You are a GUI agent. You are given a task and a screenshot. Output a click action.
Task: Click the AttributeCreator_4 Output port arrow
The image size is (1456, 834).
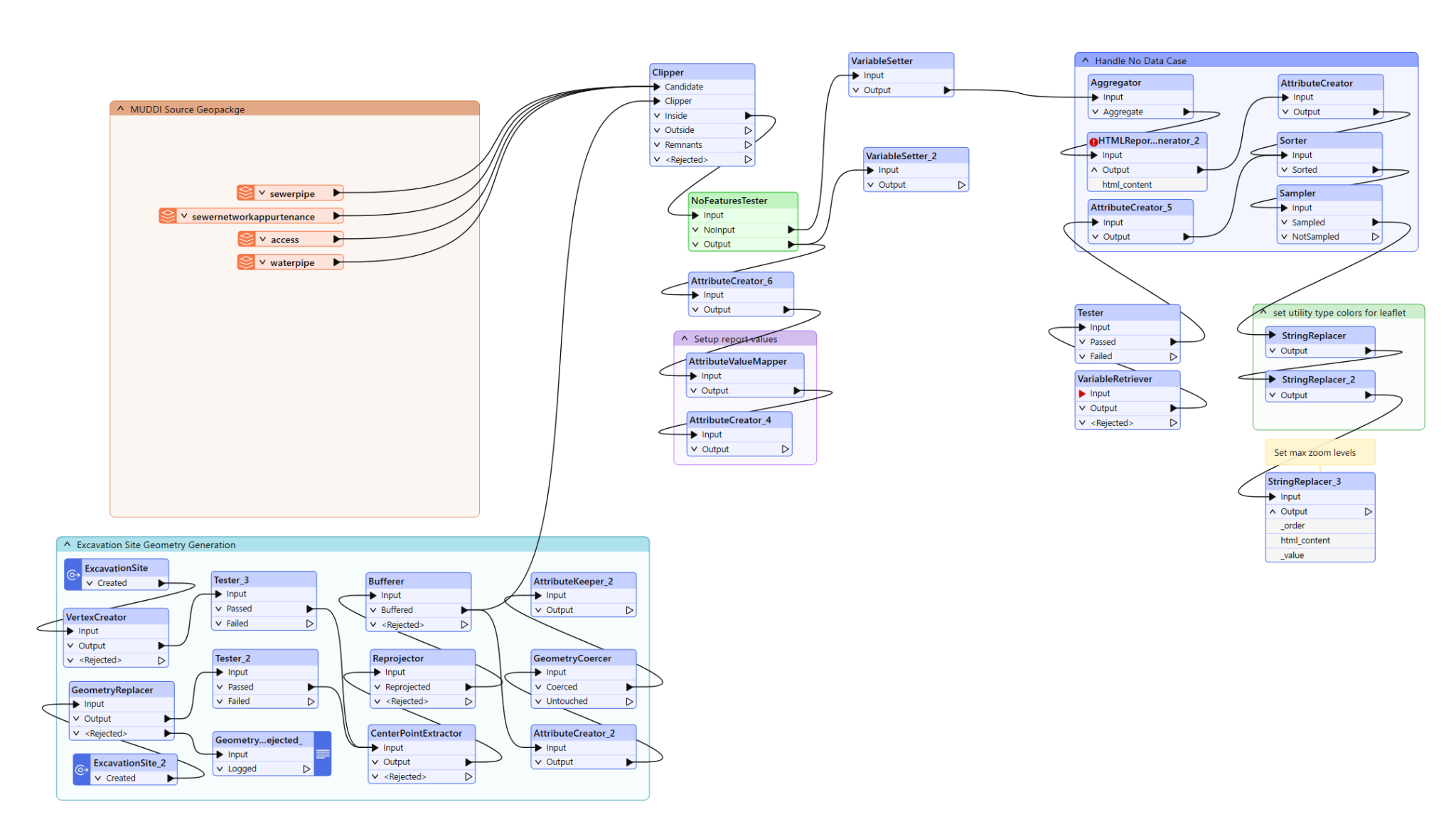[785, 449]
